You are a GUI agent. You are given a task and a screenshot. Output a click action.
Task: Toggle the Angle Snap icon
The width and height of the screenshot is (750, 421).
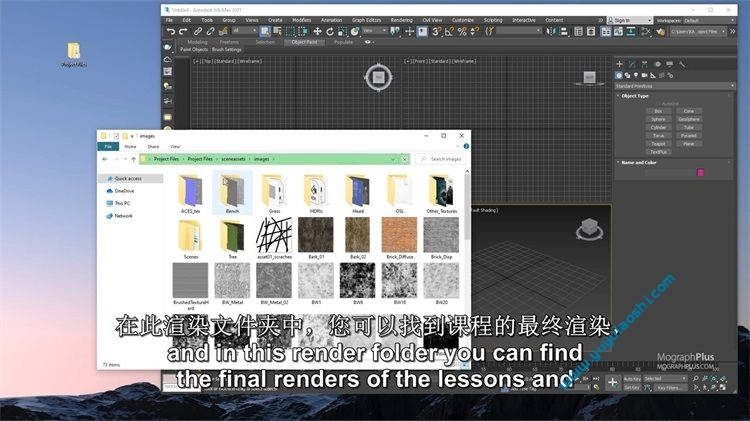[x=449, y=32]
